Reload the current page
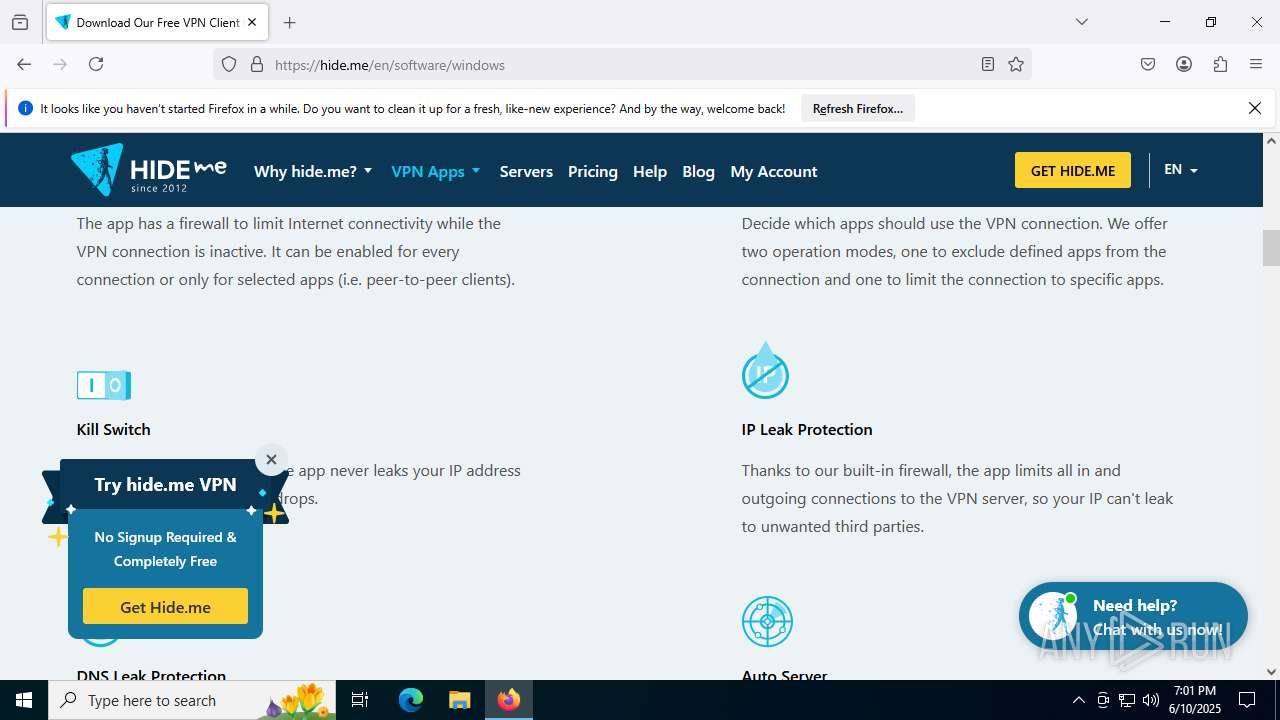 coord(96,64)
